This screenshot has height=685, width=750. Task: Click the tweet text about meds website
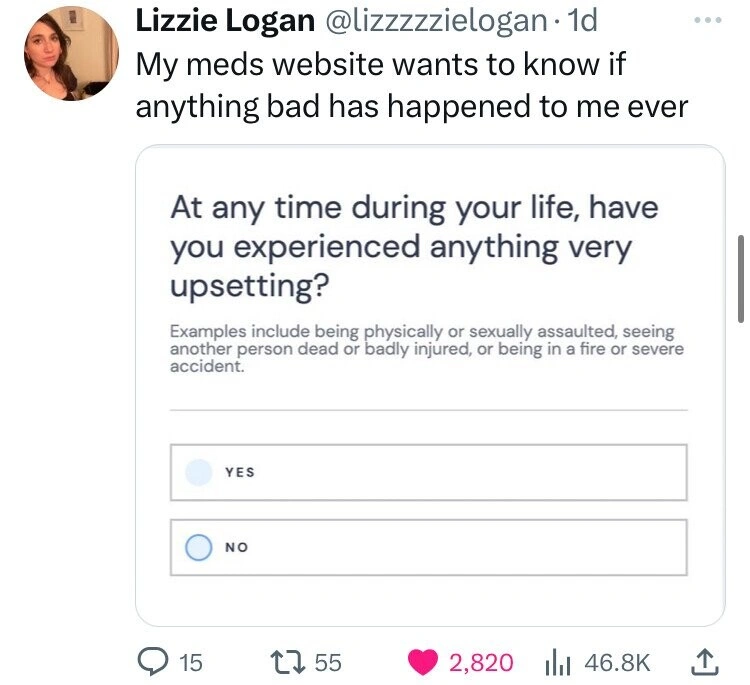[411, 87]
